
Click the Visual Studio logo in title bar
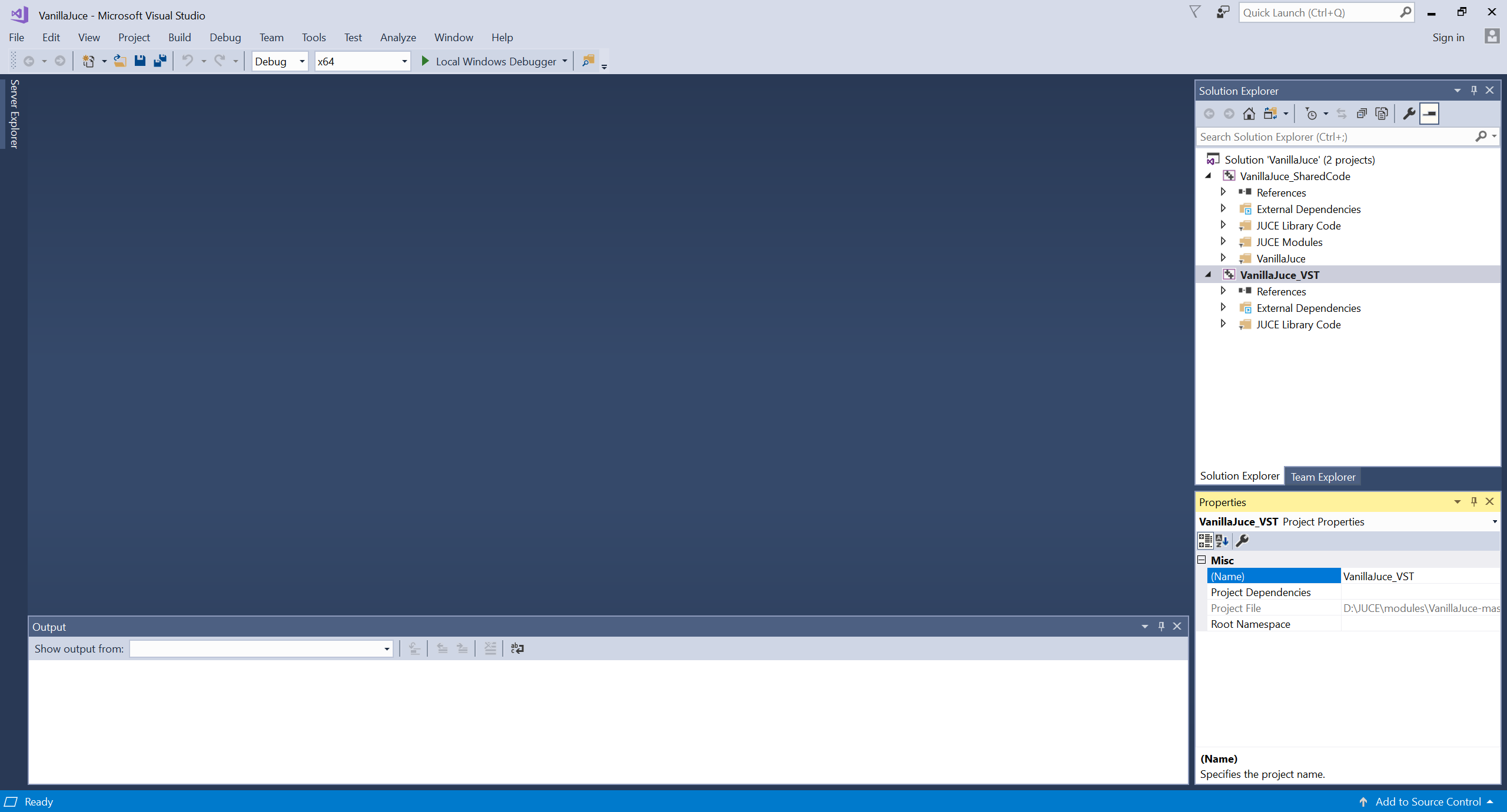pyautogui.click(x=19, y=15)
